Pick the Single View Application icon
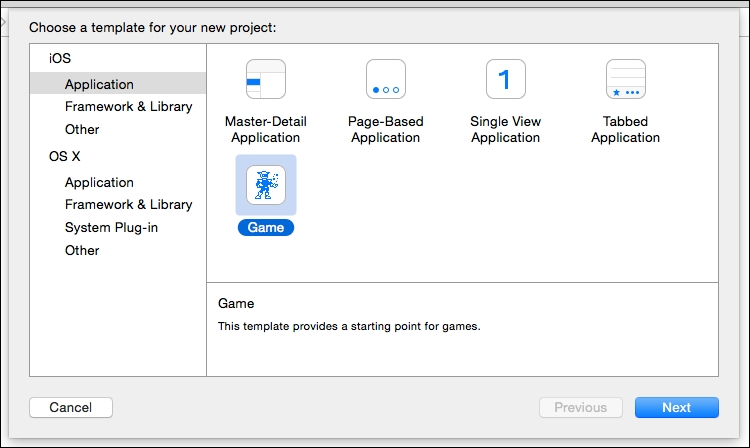This screenshot has width=750, height=448. (506, 79)
